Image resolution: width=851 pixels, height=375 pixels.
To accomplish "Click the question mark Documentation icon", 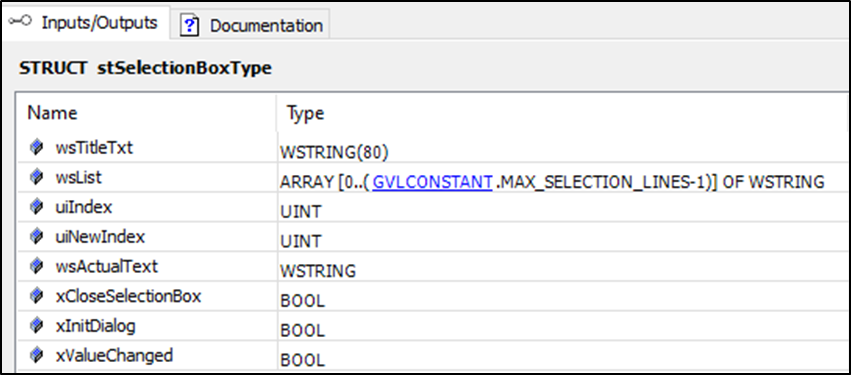I will (189, 25).
